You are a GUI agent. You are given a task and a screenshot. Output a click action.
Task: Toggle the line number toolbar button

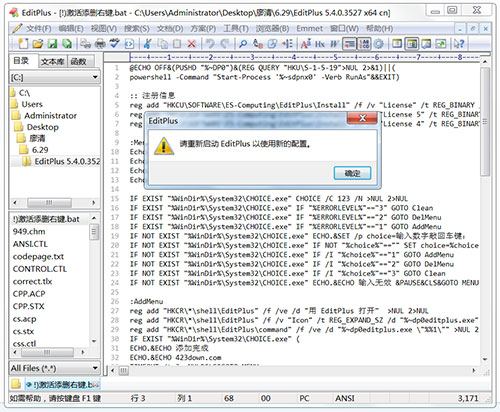pos(364,44)
